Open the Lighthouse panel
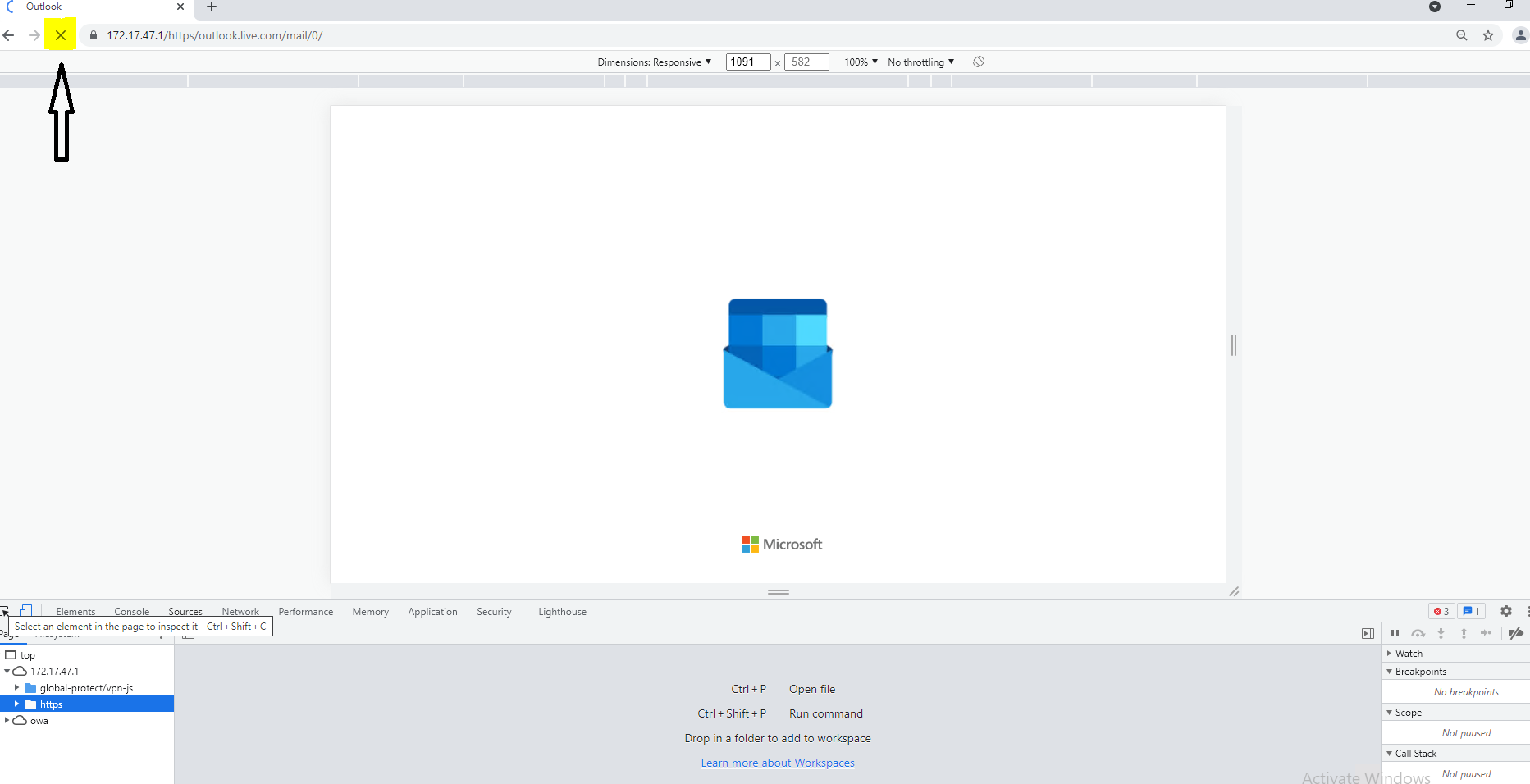Image resolution: width=1530 pixels, height=784 pixels. (x=562, y=611)
